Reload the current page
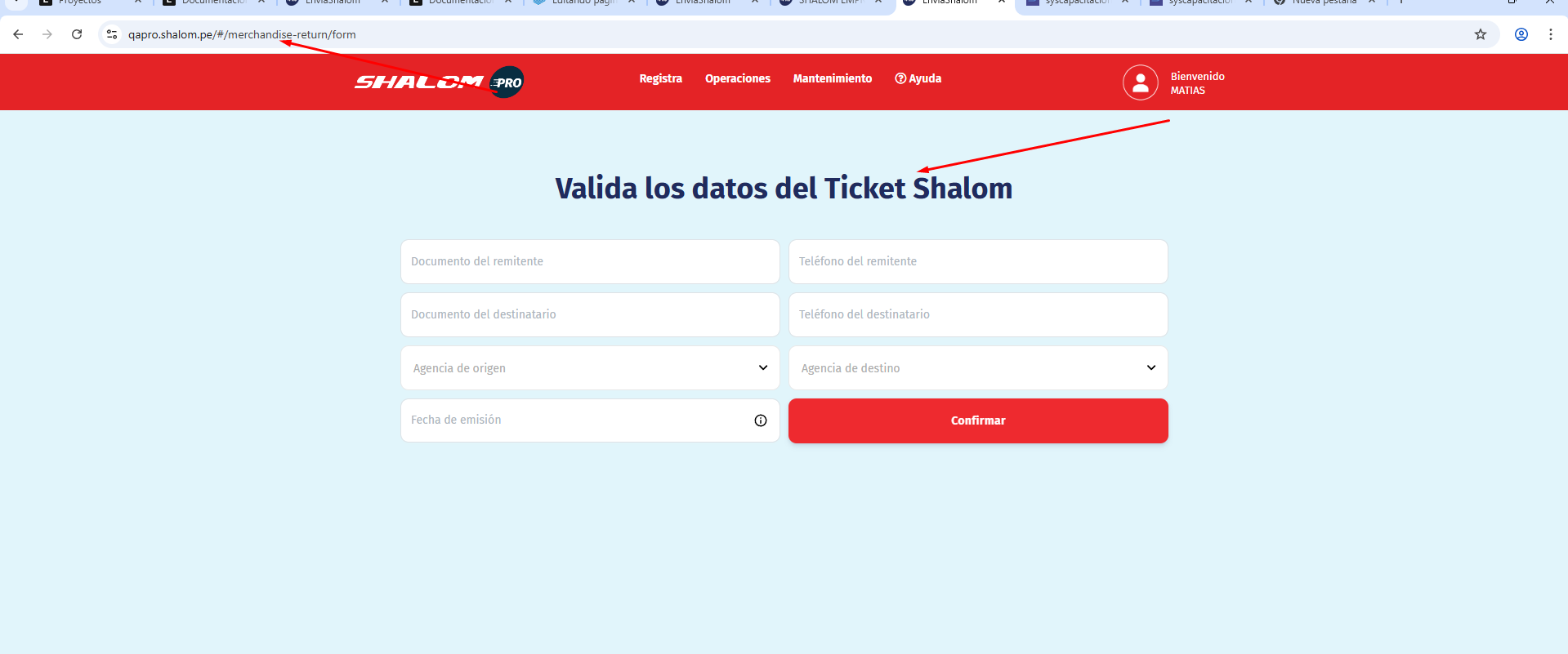This screenshot has height=654, width=1568. (77, 34)
